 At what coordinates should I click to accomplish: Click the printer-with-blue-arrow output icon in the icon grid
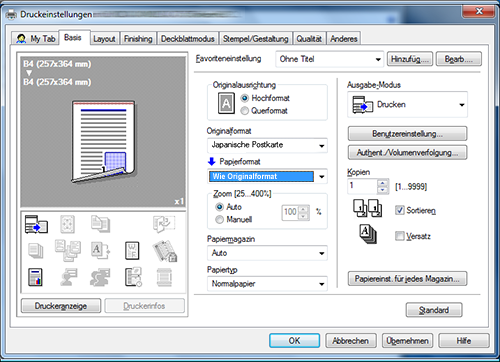pos(36,224)
